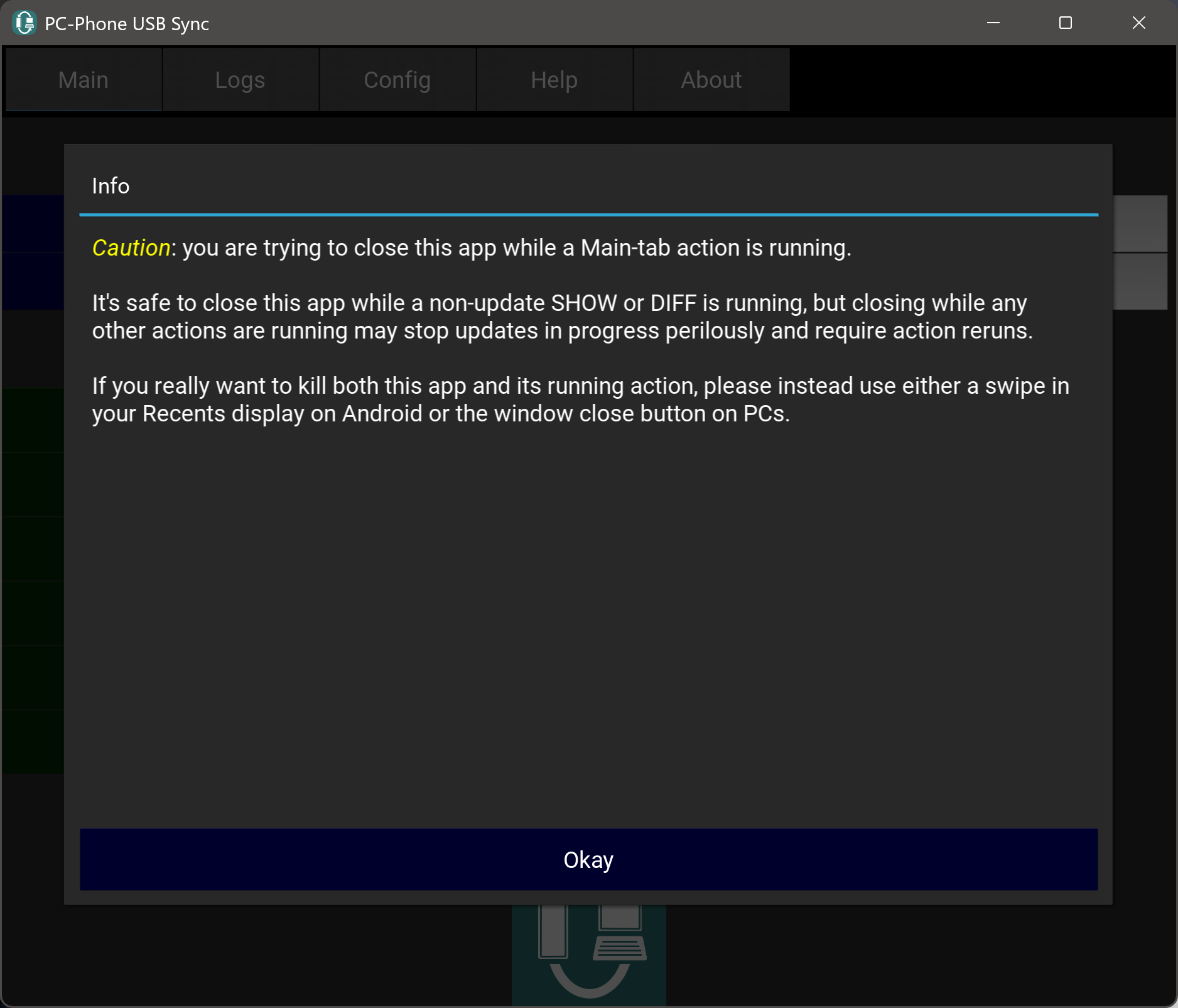Click the yellow Caution word in the dialog
The height and width of the screenshot is (1008, 1178).
[x=131, y=247]
